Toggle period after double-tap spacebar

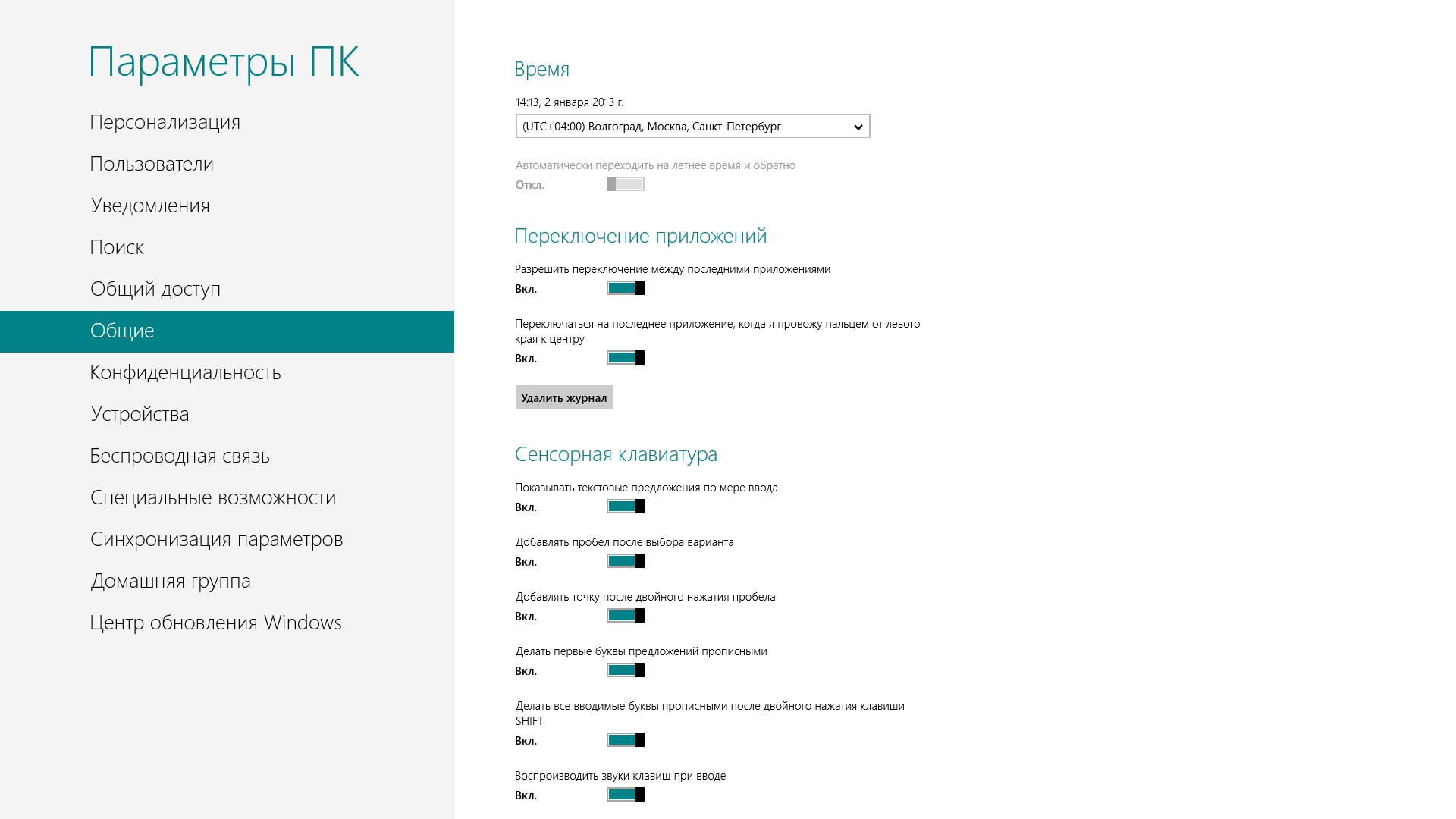point(626,616)
